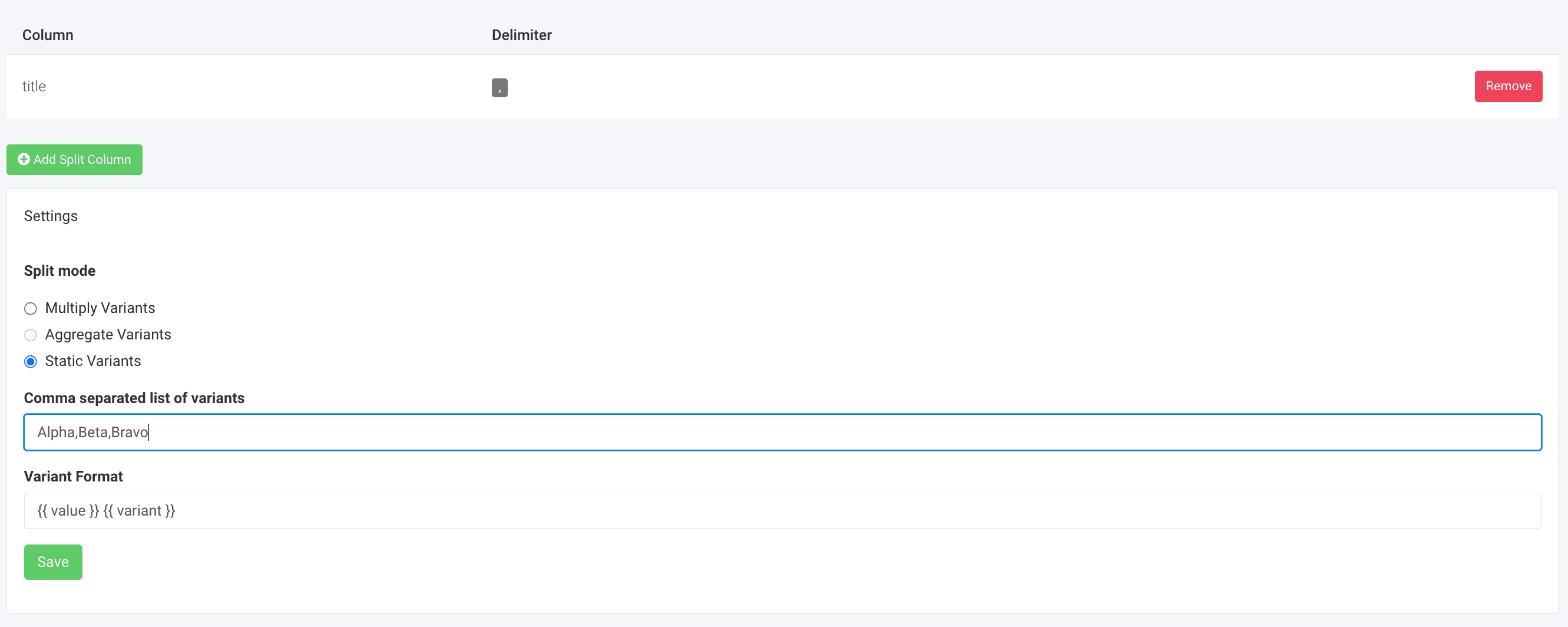Click the Settings panel heading
The width and height of the screenshot is (1568, 627).
(51, 216)
